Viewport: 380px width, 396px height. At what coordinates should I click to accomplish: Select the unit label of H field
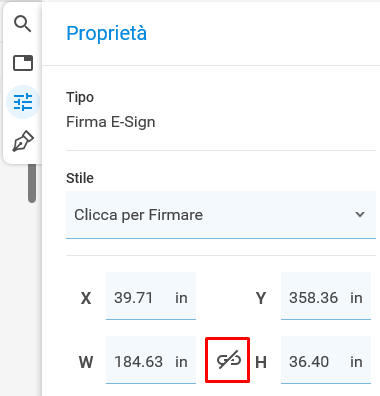[356, 362]
